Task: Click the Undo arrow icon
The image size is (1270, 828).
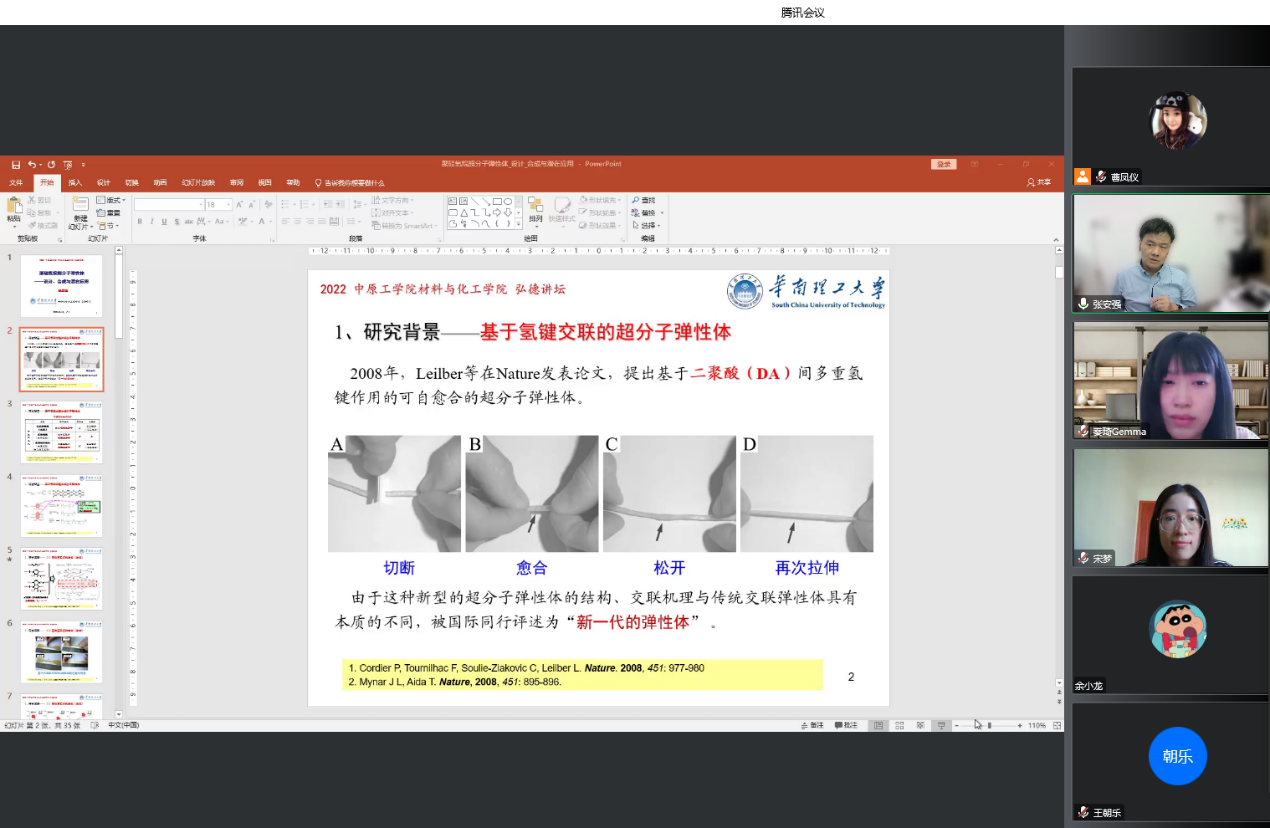Action: (32, 164)
